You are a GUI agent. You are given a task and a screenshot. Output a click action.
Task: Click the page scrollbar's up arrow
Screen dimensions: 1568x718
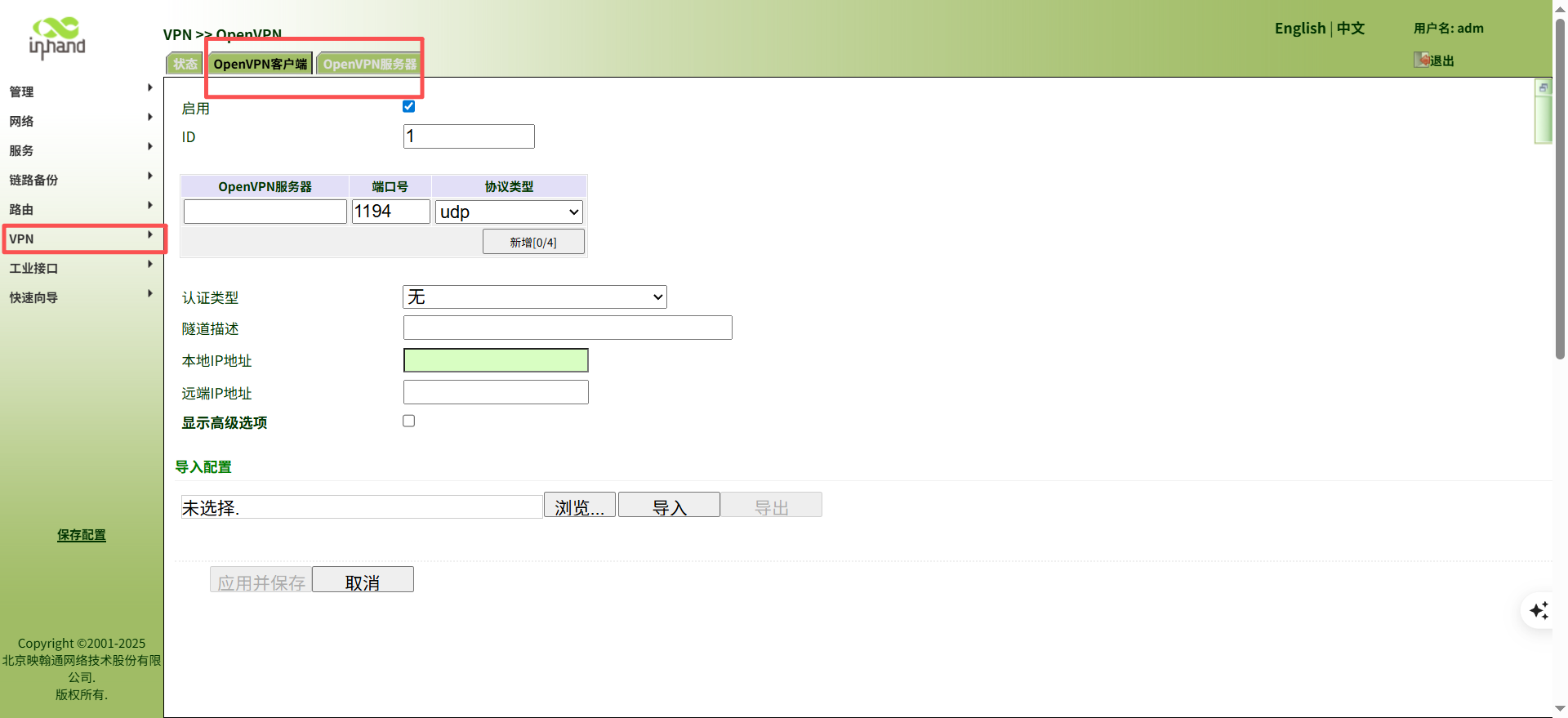tap(1560, 7)
